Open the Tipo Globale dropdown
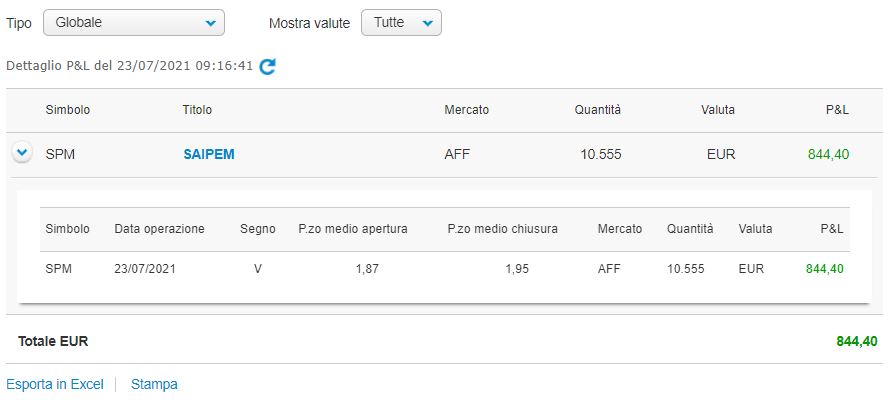The height and width of the screenshot is (400, 891). click(x=134, y=23)
